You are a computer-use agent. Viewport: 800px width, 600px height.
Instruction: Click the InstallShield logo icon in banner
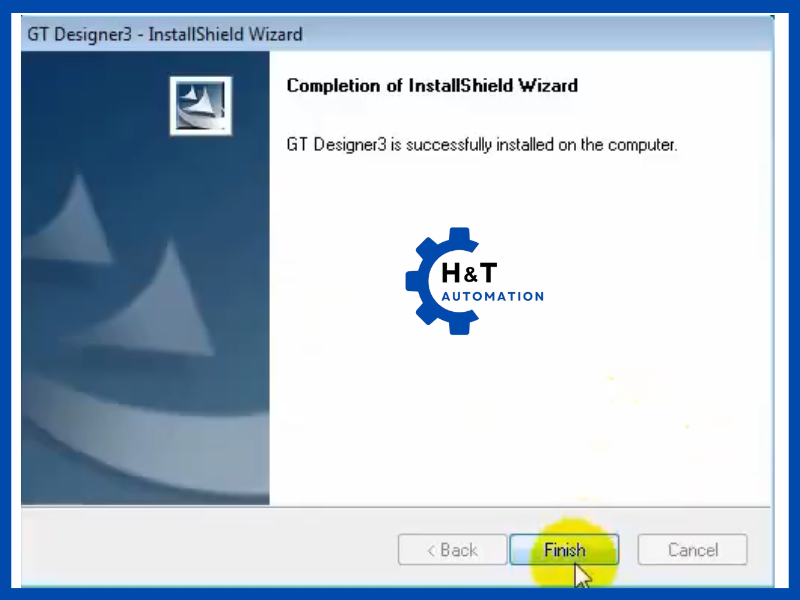(x=201, y=106)
